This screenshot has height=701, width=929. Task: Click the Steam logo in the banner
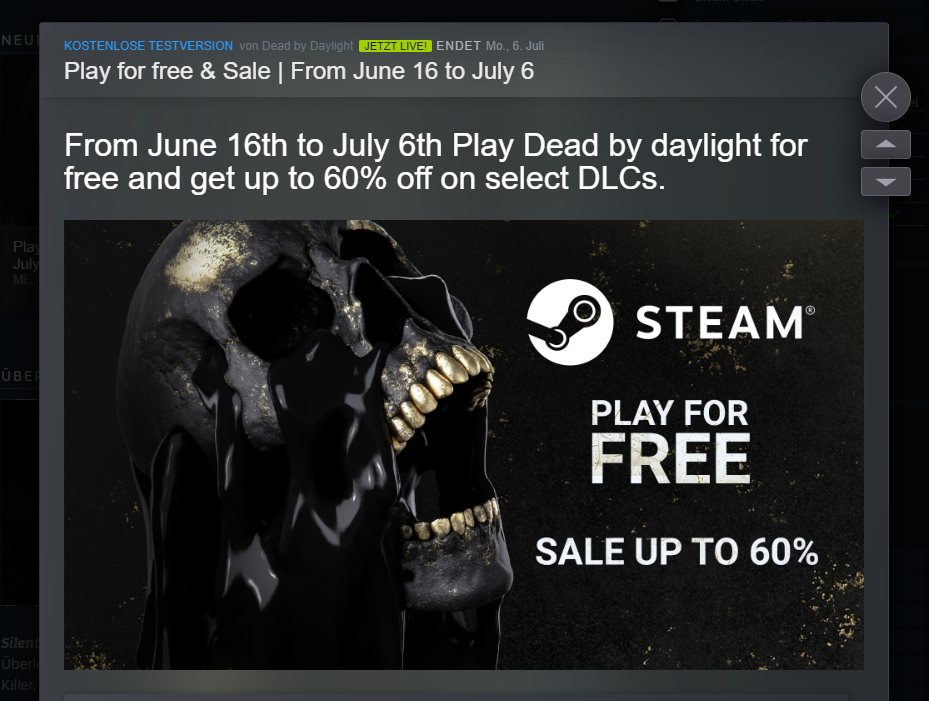pyautogui.click(x=569, y=322)
